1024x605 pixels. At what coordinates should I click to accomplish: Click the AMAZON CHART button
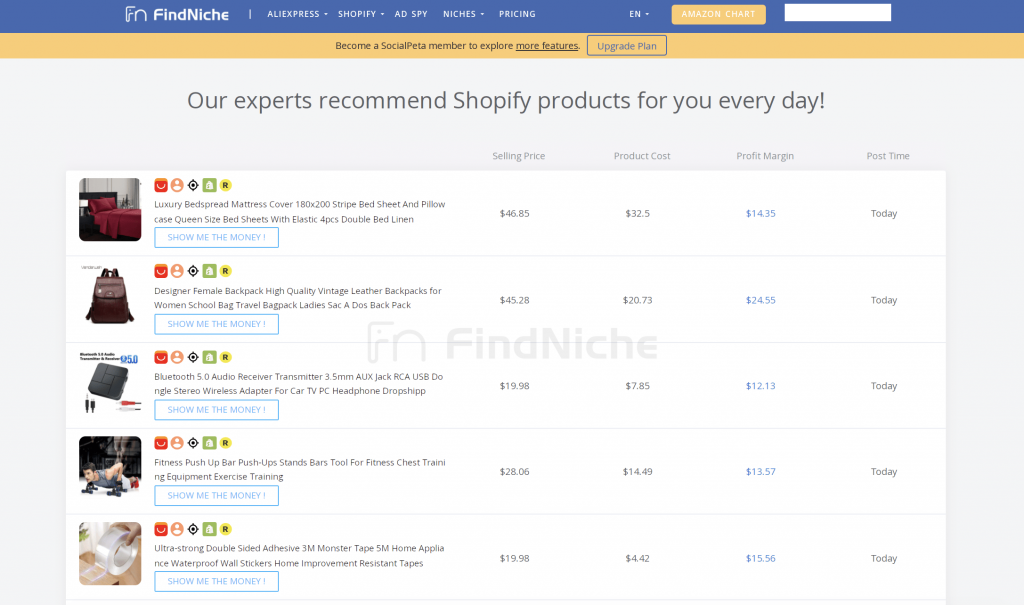coord(718,14)
